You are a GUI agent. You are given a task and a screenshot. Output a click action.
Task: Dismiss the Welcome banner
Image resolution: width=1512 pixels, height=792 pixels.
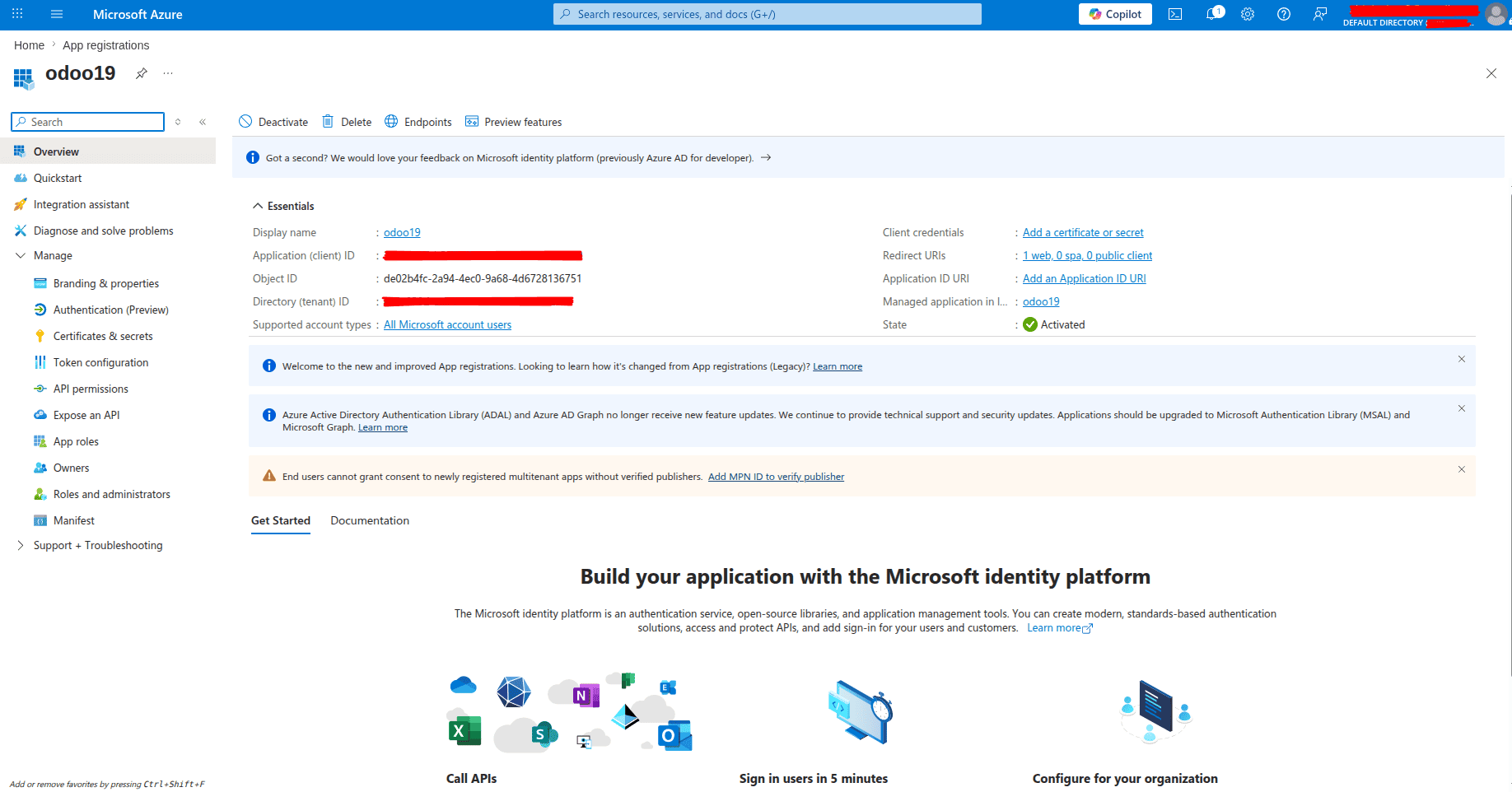tap(1462, 359)
